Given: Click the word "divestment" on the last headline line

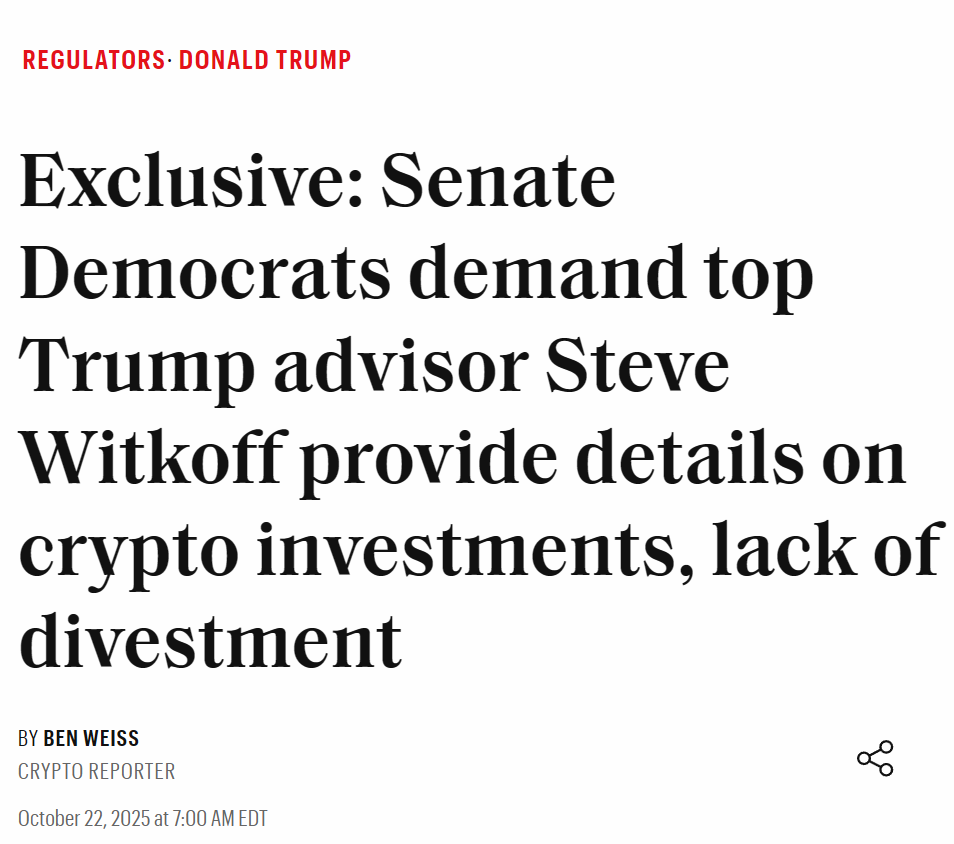Looking at the screenshot, I should [x=210, y=639].
